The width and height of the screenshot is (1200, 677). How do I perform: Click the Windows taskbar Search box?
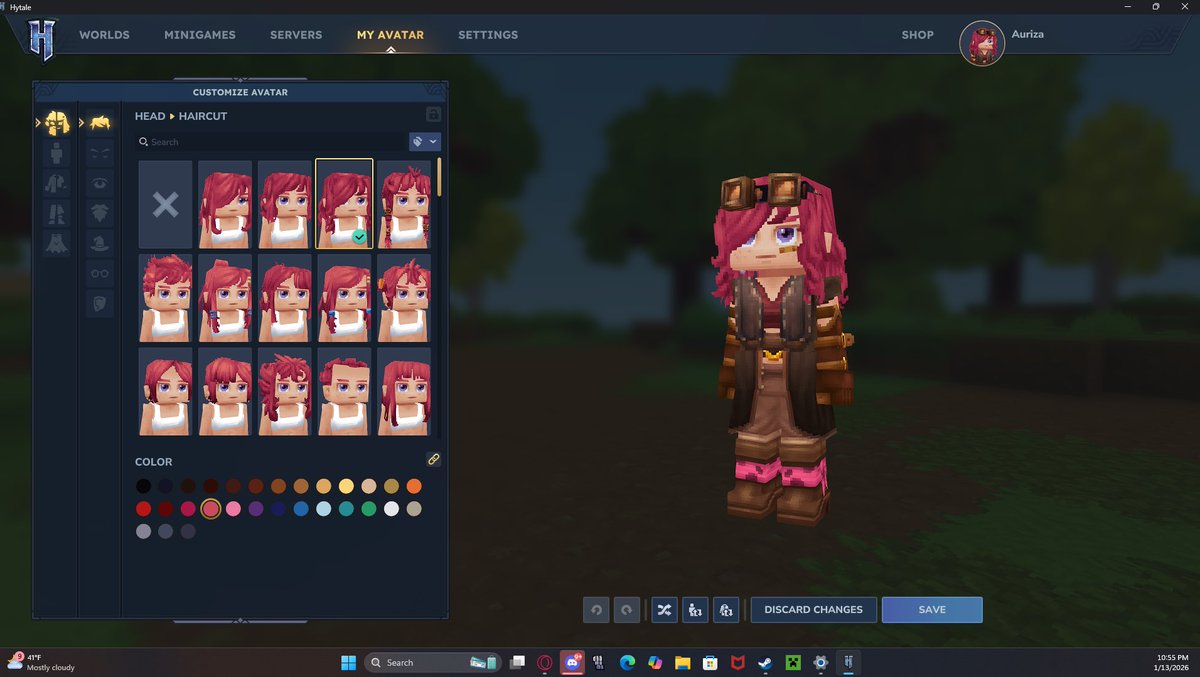[433, 662]
